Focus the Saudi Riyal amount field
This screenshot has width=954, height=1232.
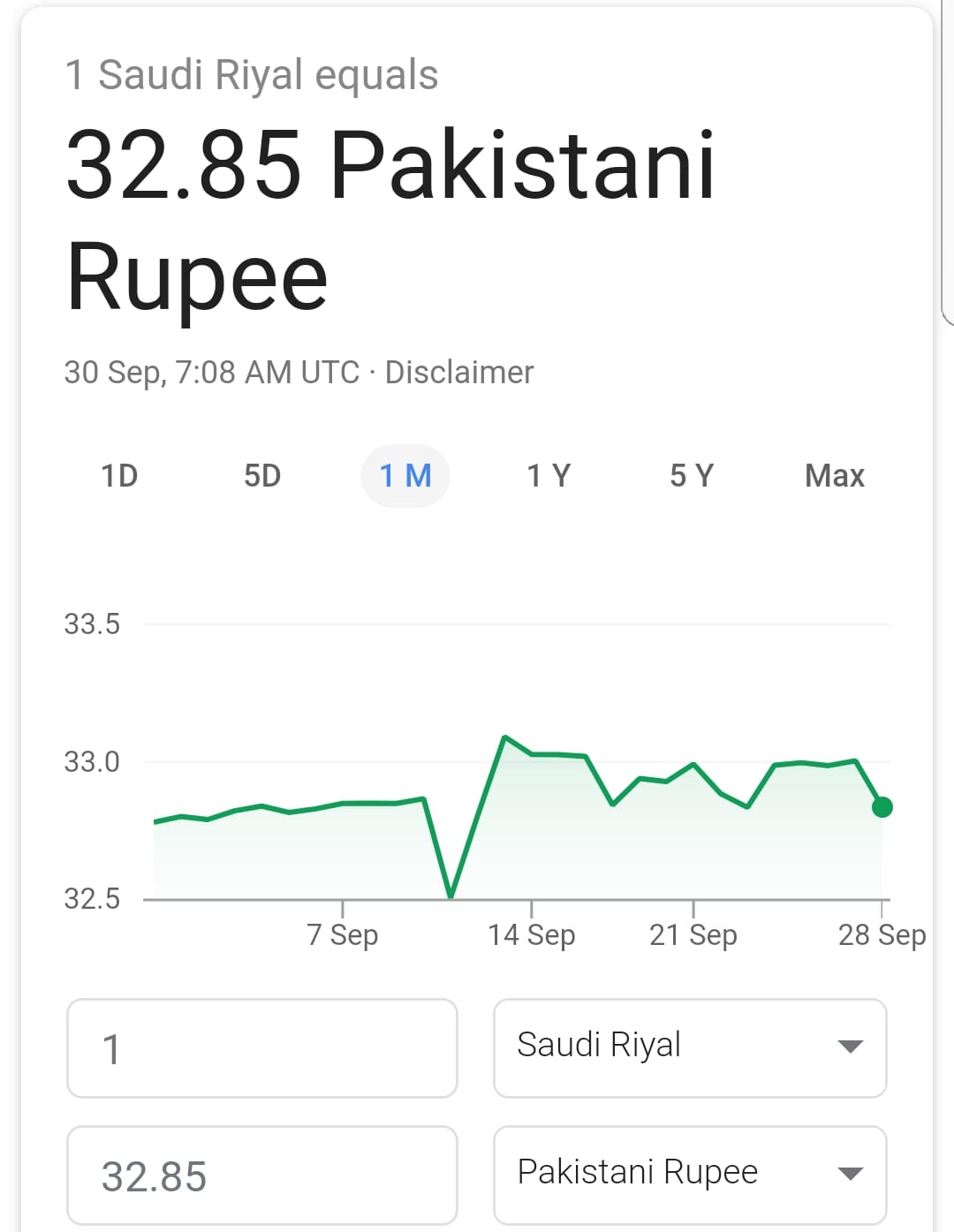[x=262, y=1048]
